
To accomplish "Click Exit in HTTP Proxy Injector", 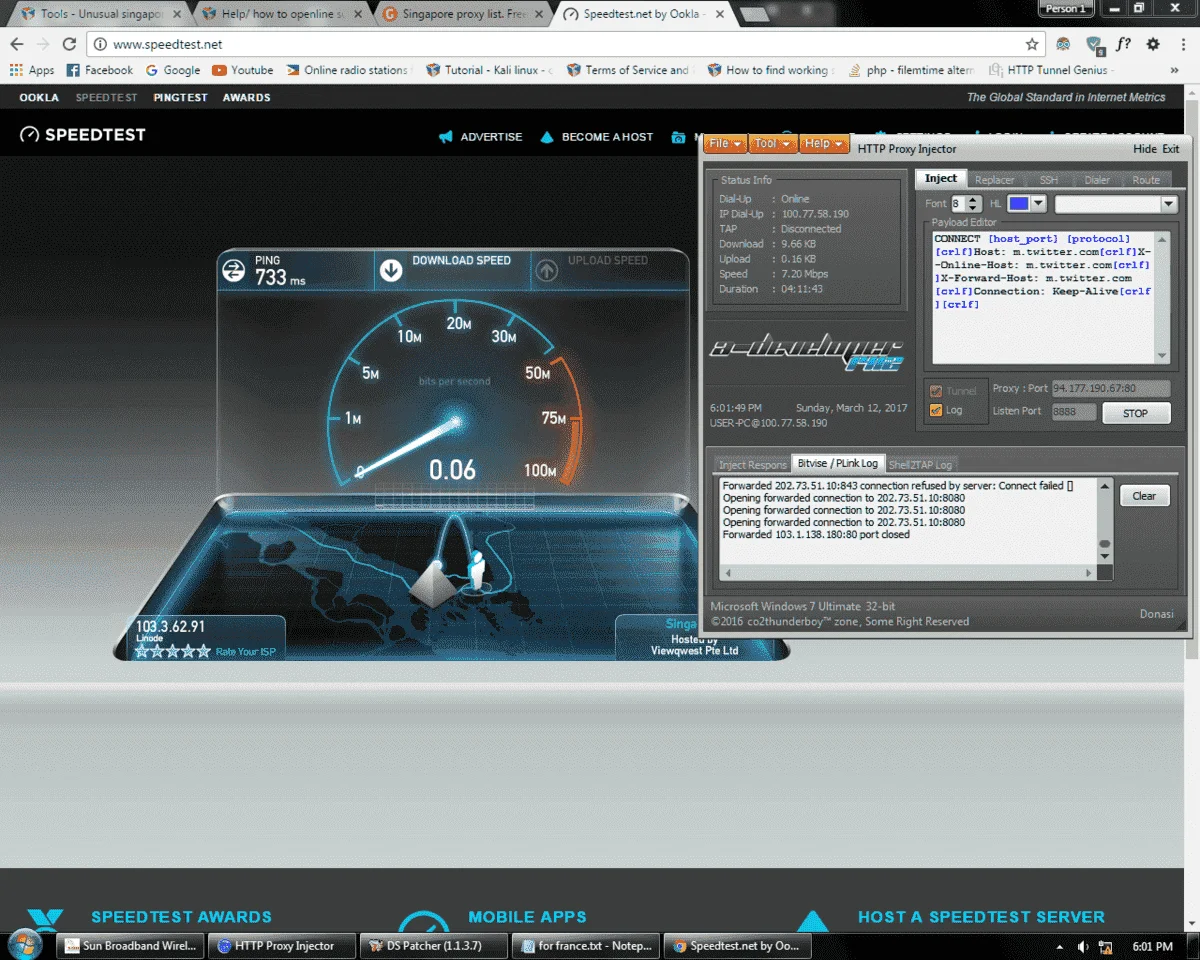I will 1170,149.
